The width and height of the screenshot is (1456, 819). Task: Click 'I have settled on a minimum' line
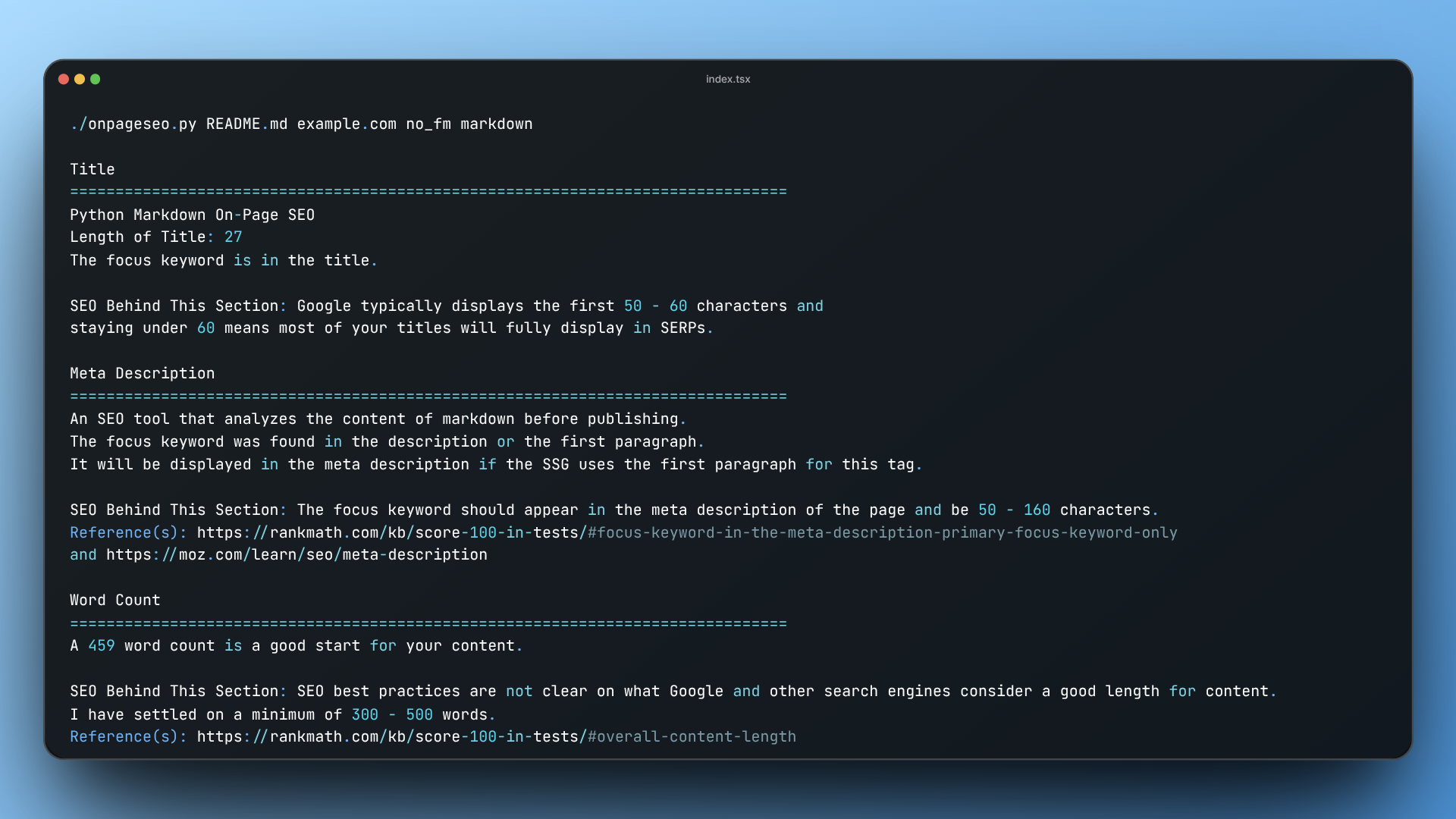click(x=283, y=715)
